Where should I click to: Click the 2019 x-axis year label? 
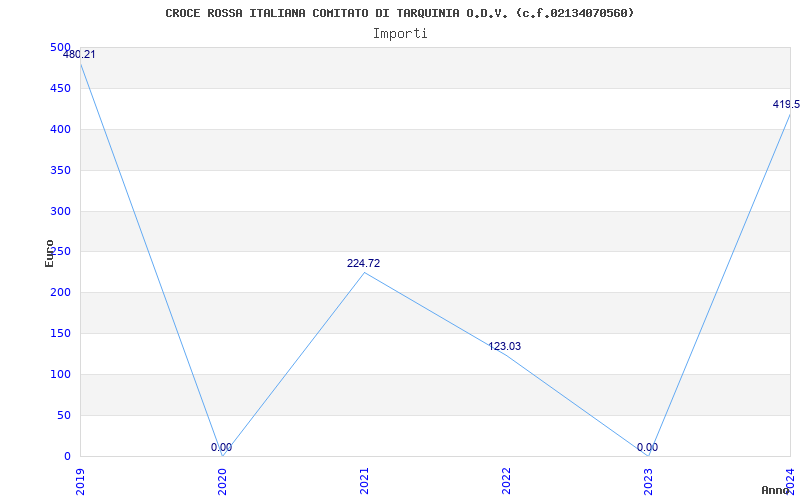(x=80, y=480)
